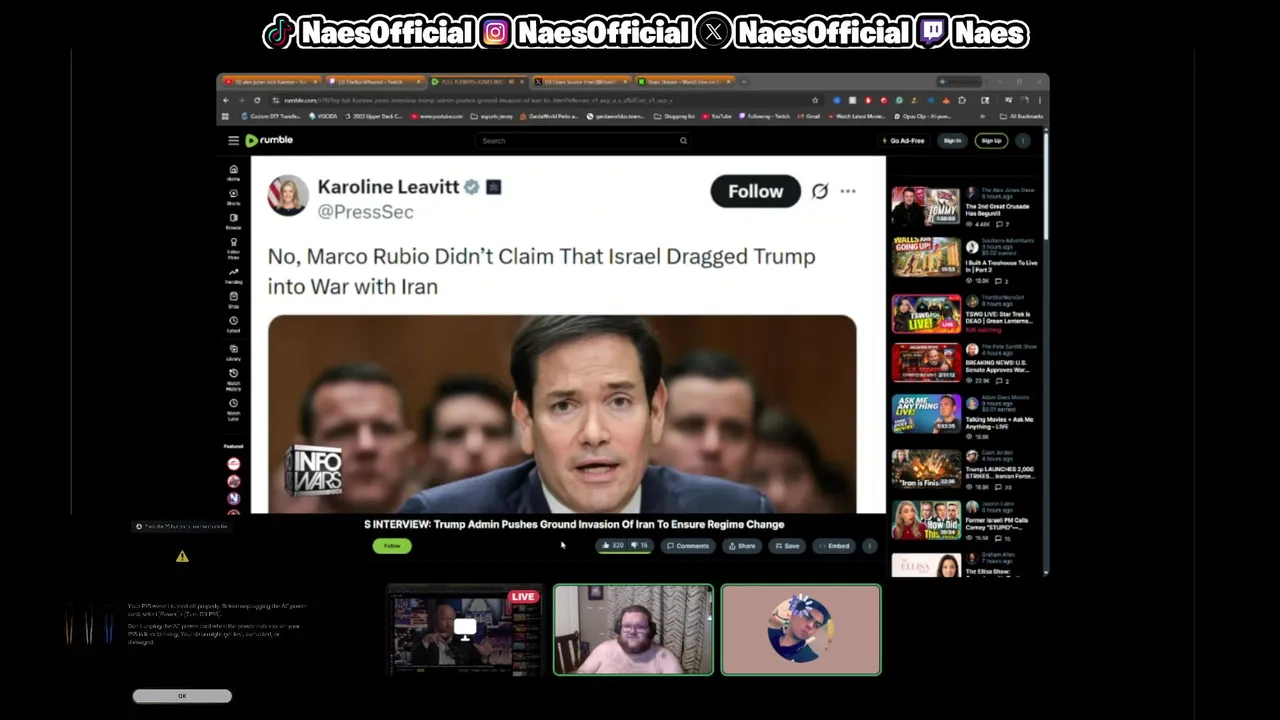Image resolution: width=1280 pixels, height=720 pixels.
Task: Click the Sign In button
Action: coord(952,141)
